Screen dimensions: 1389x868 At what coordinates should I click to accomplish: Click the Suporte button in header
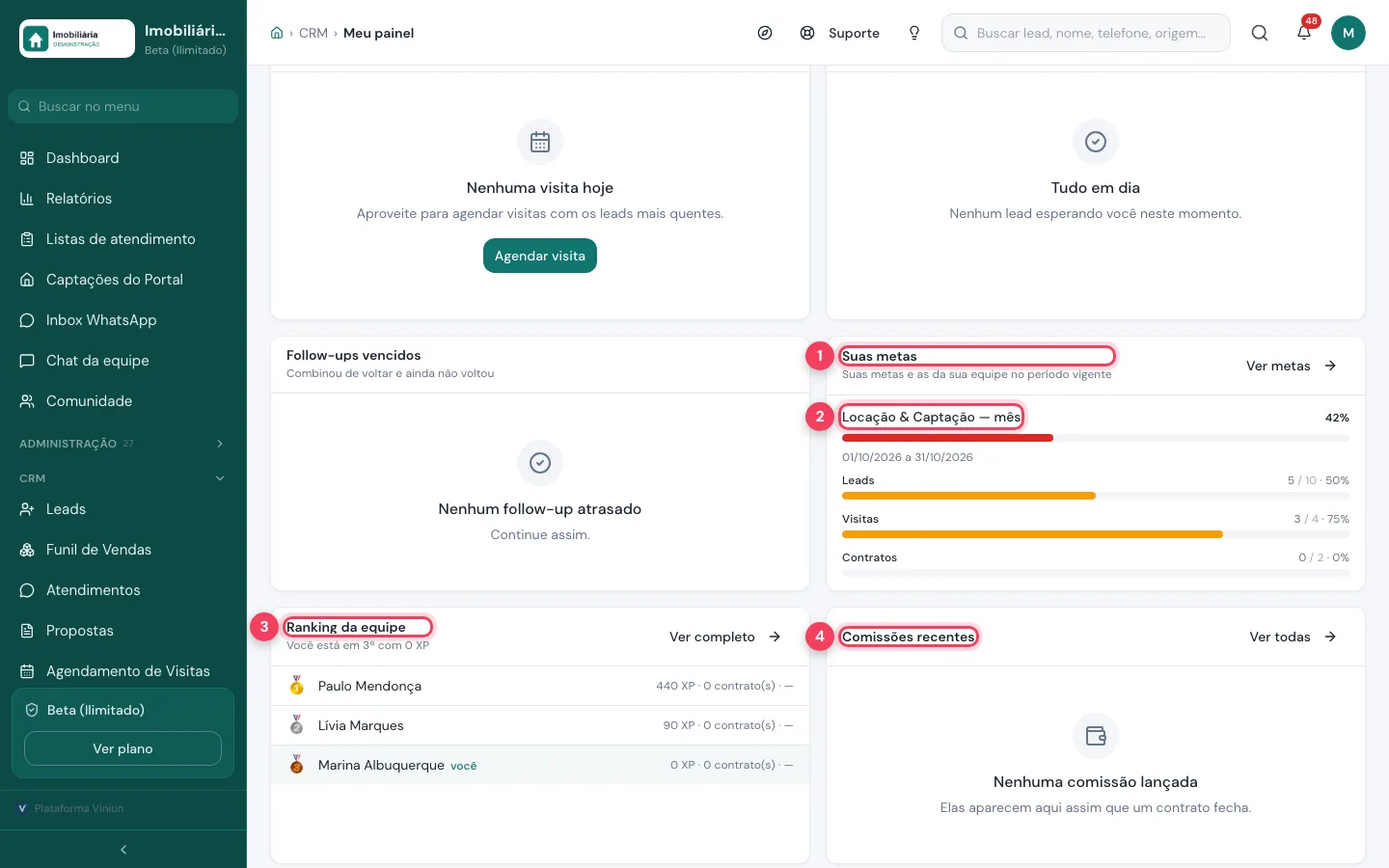(x=840, y=33)
